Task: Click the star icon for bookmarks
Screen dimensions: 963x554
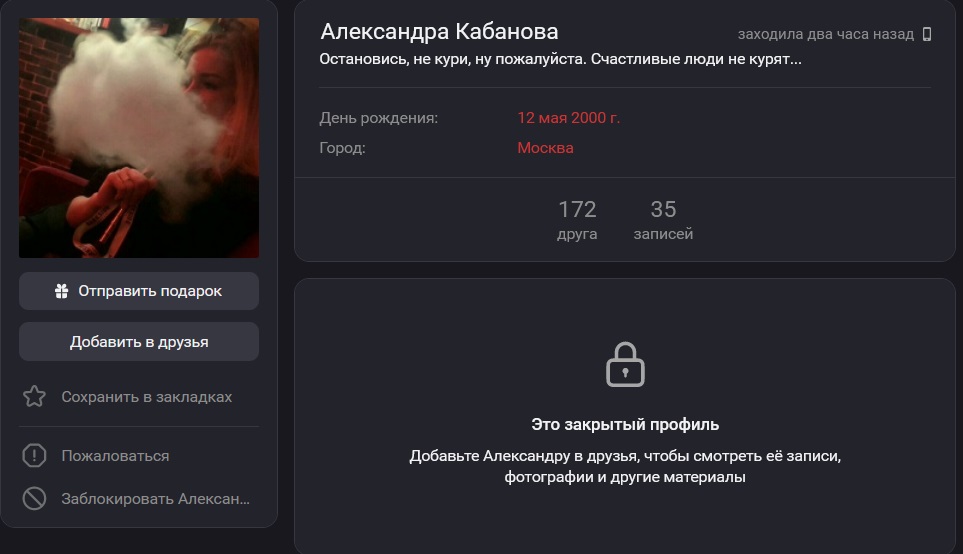Action: point(34,397)
